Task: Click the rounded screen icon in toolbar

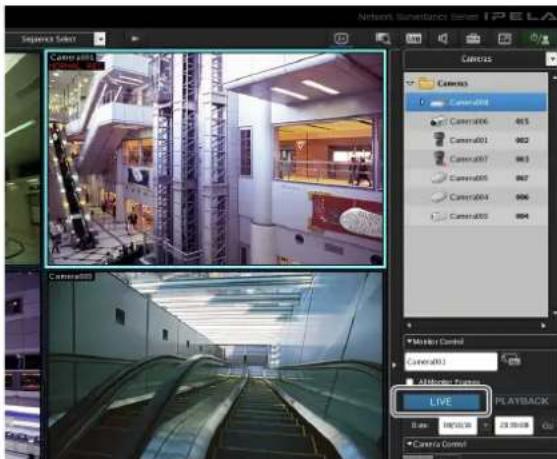Action: pyautogui.click(x=341, y=38)
